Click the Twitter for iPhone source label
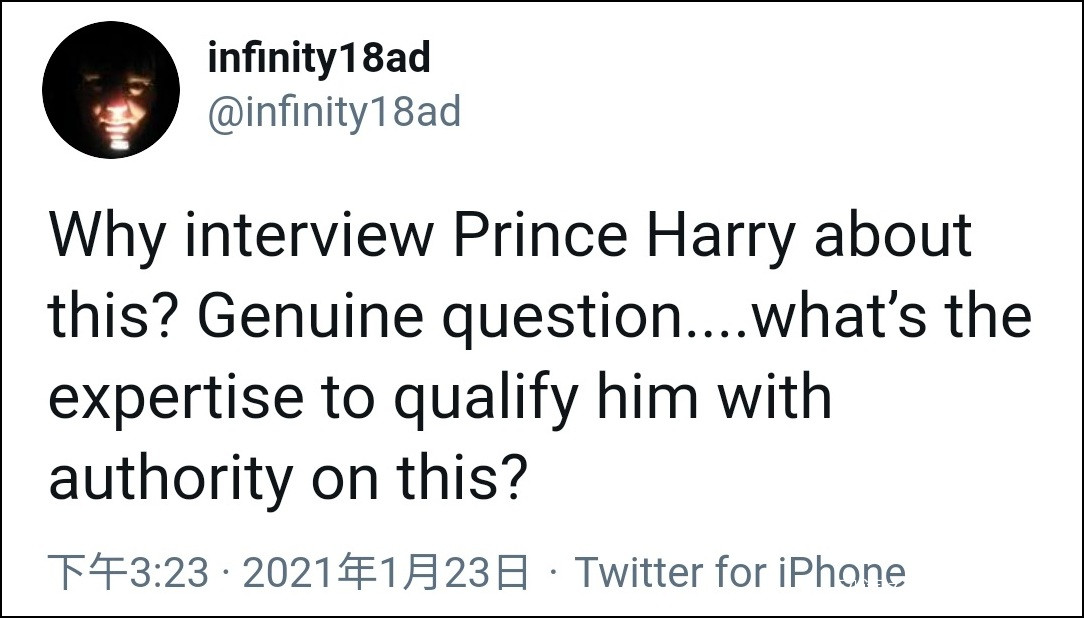Viewport: 1084px width, 618px height. 740,573
